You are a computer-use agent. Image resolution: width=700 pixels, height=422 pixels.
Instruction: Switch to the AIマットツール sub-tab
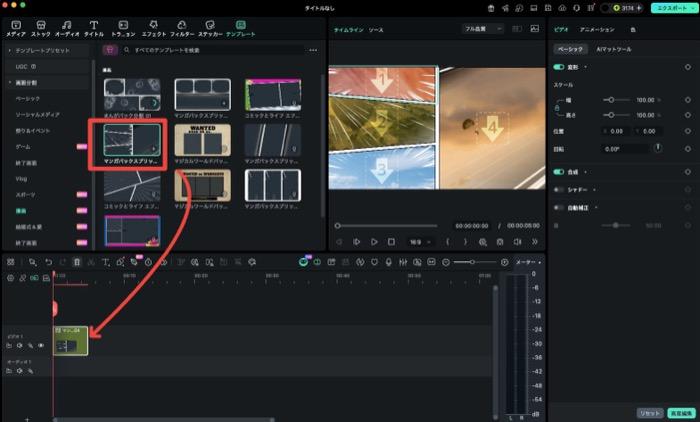click(613, 49)
